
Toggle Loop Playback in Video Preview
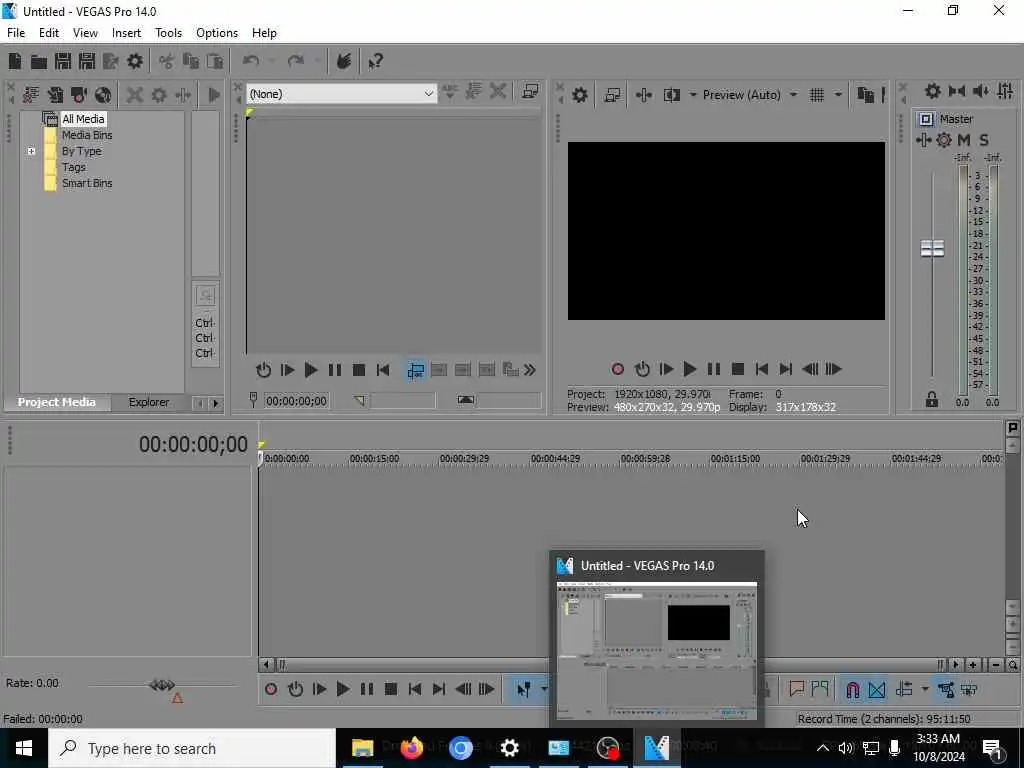(642, 369)
